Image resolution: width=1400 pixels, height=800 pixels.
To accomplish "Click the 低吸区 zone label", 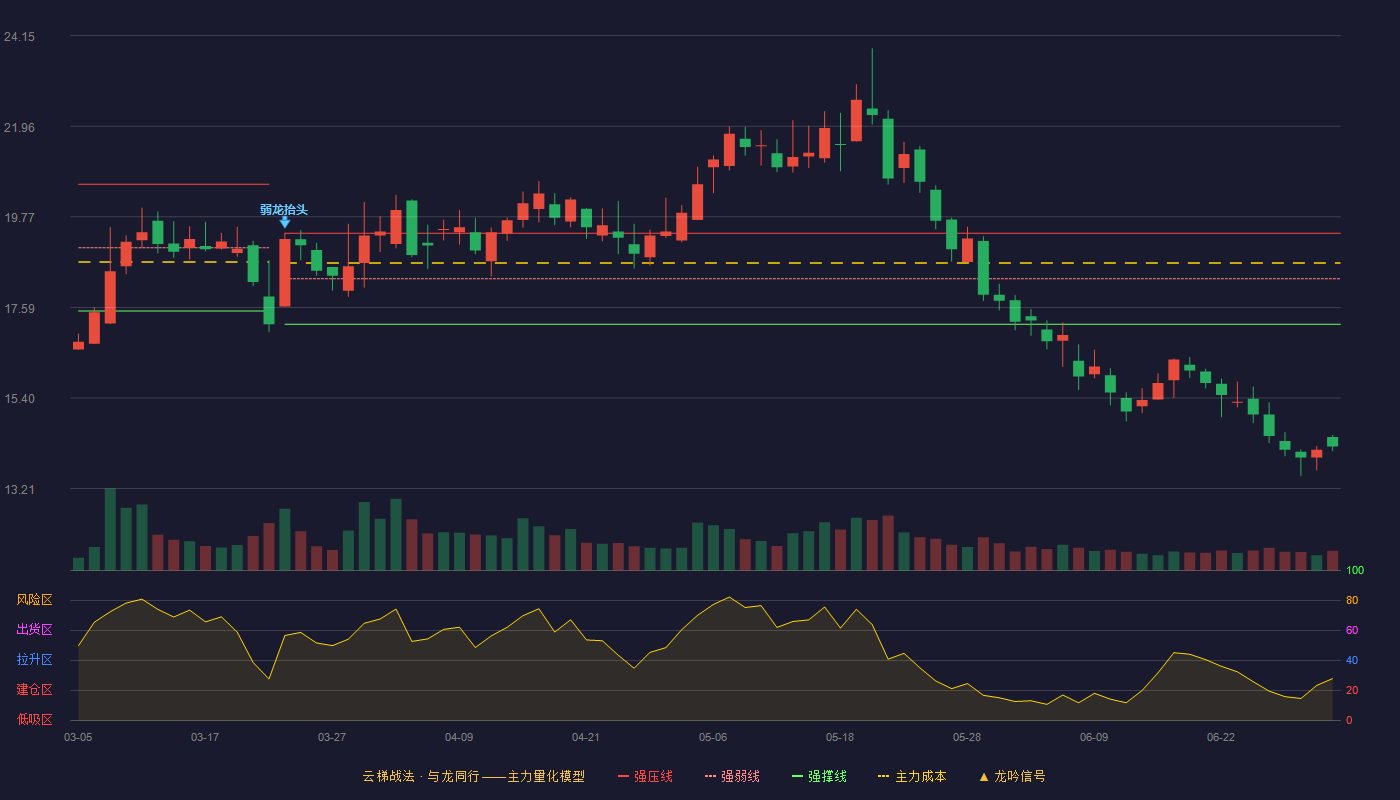I will click(34, 719).
